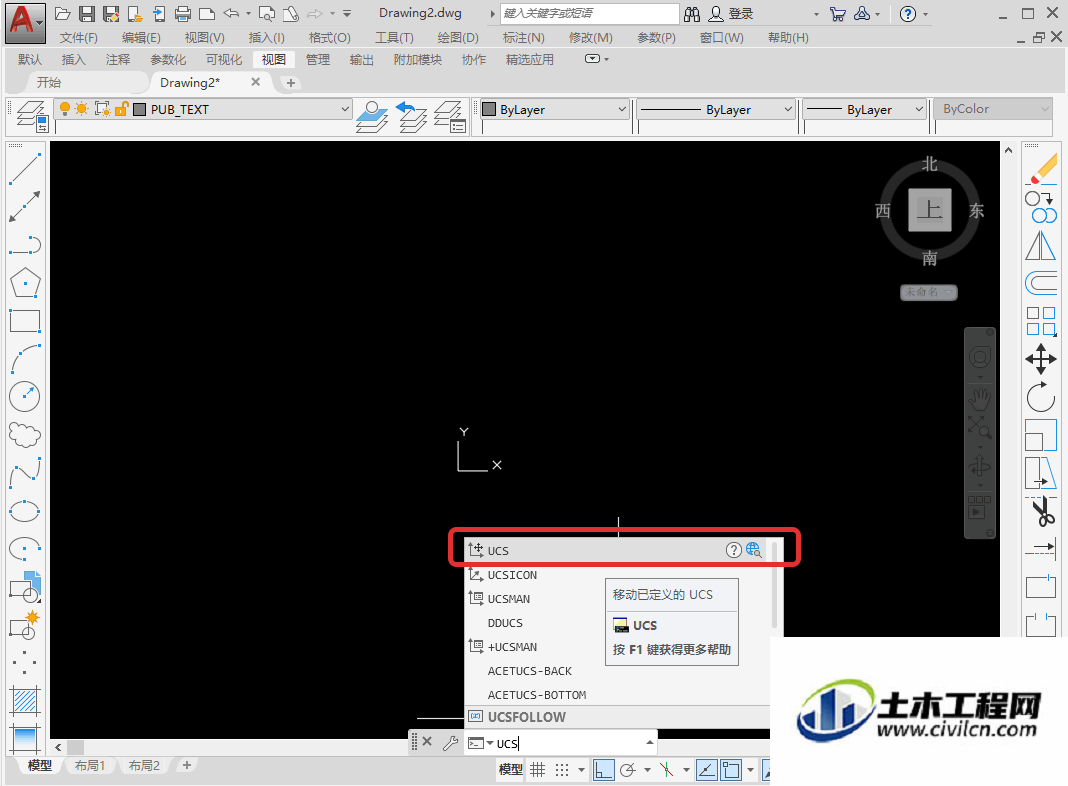Select the Revision Cloud tool
The image size is (1068, 786).
[x=25, y=435]
